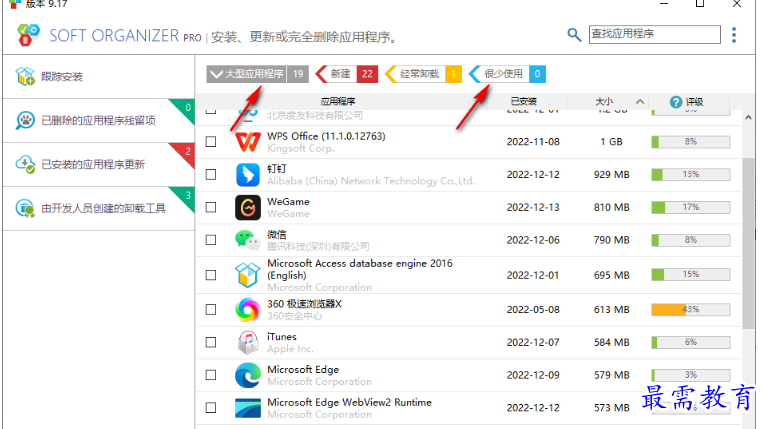Click the iTunes app icon
The image size is (763, 429).
[248, 342]
